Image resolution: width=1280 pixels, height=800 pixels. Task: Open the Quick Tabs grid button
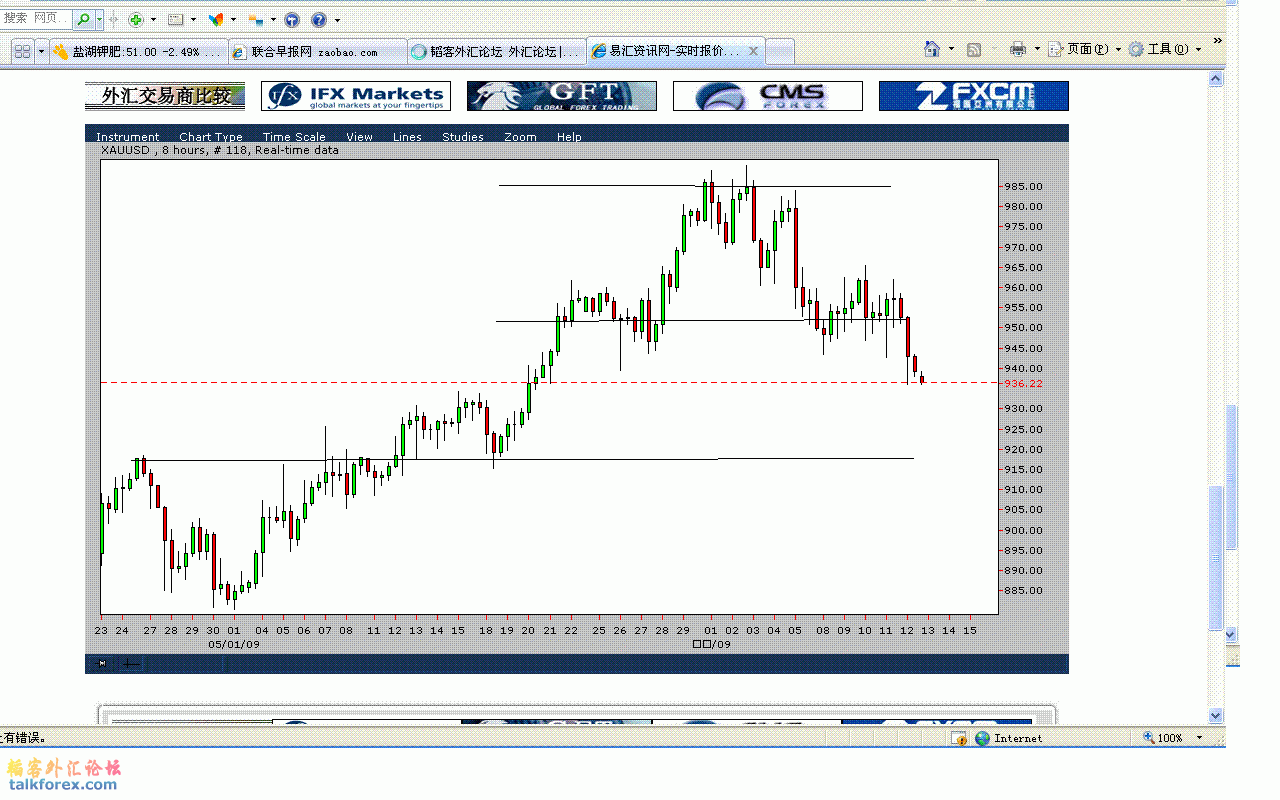pyautogui.click(x=22, y=51)
